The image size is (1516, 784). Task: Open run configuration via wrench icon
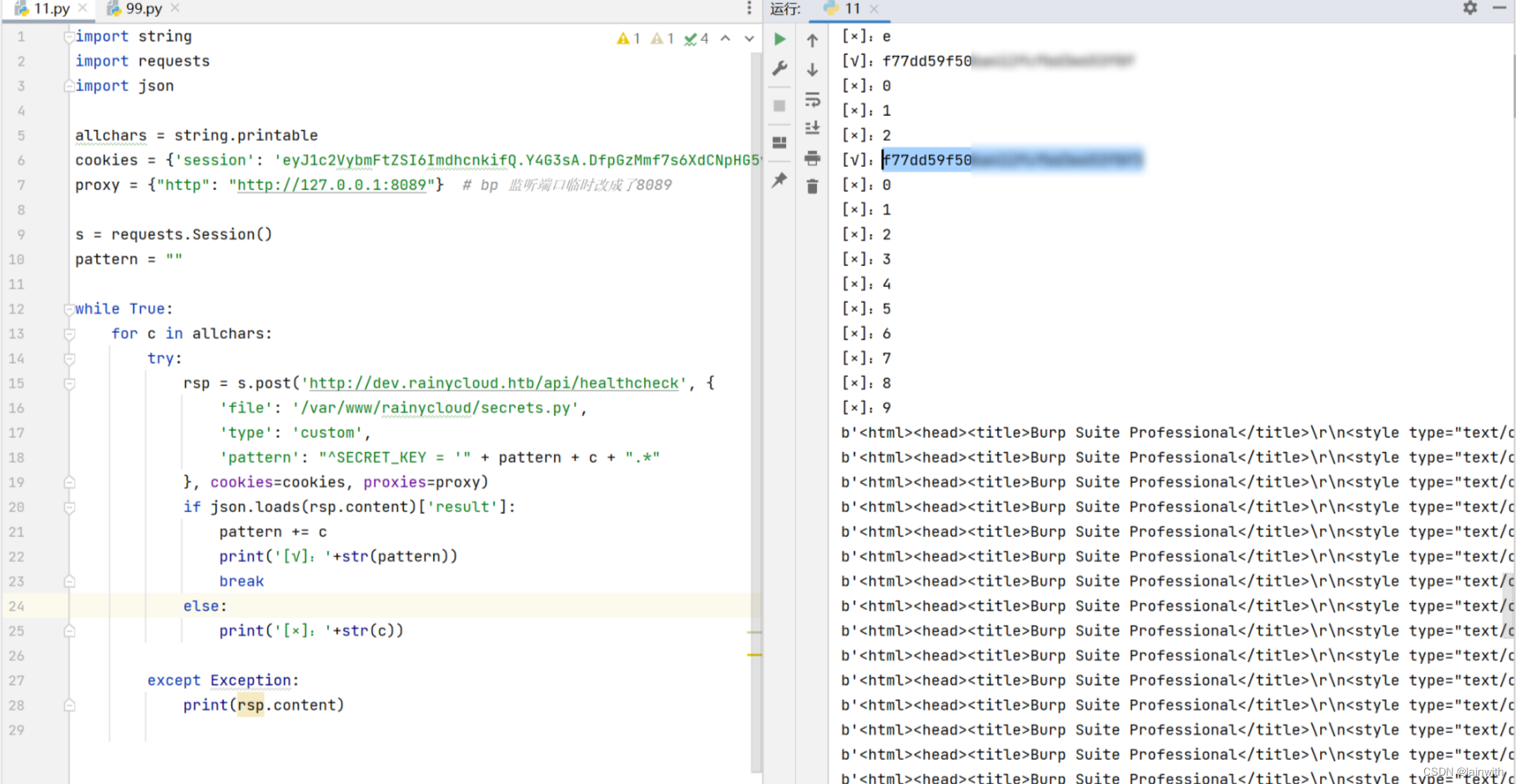[x=779, y=68]
